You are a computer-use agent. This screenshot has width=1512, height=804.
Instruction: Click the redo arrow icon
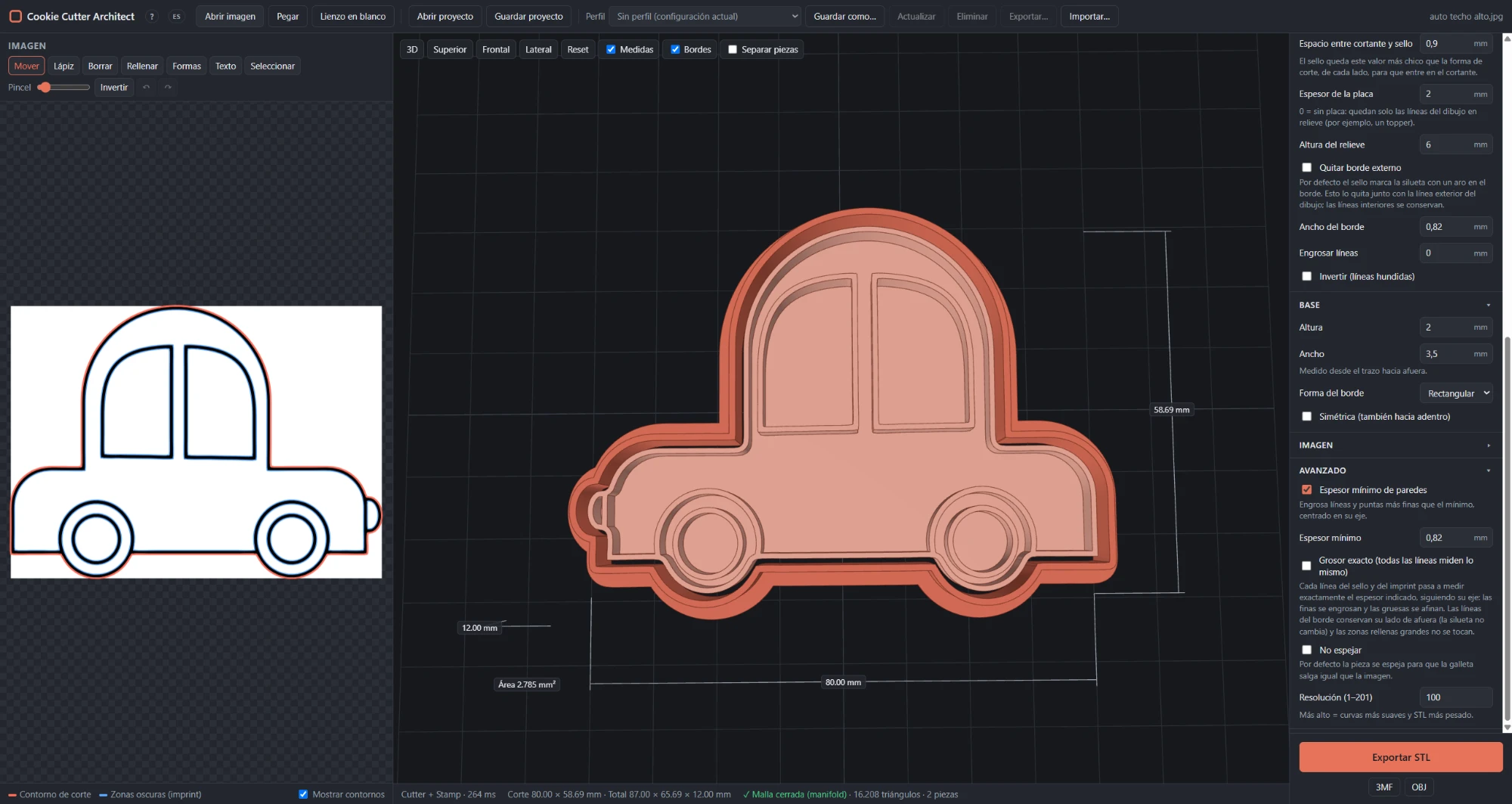click(x=168, y=88)
